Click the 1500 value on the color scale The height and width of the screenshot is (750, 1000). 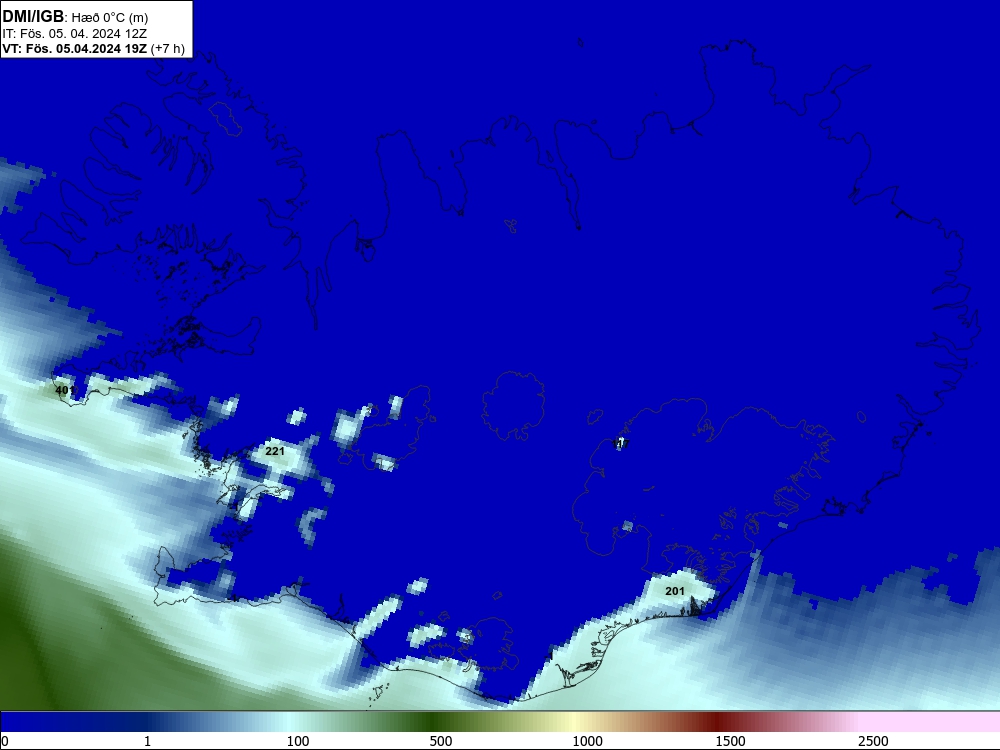pyautogui.click(x=730, y=741)
